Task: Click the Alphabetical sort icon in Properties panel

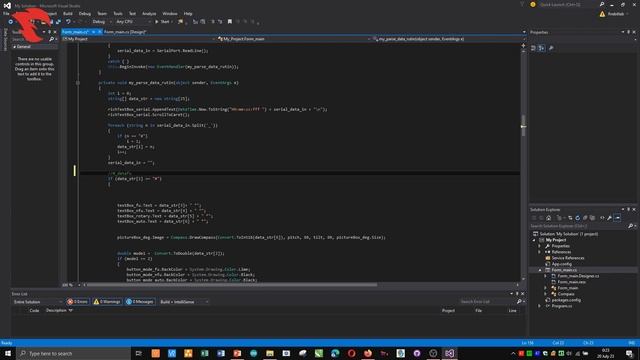Action: pos(541,48)
